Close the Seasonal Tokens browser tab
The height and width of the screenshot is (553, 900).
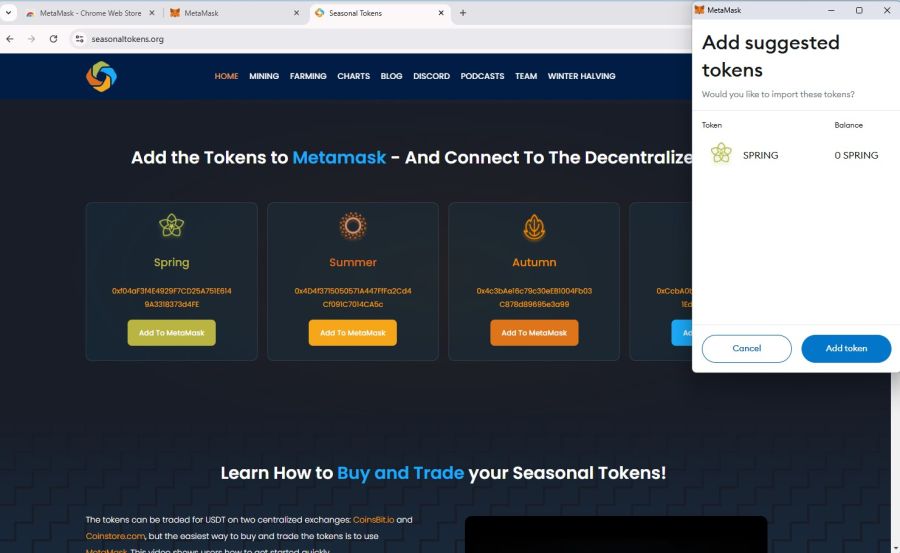click(x=441, y=13)
